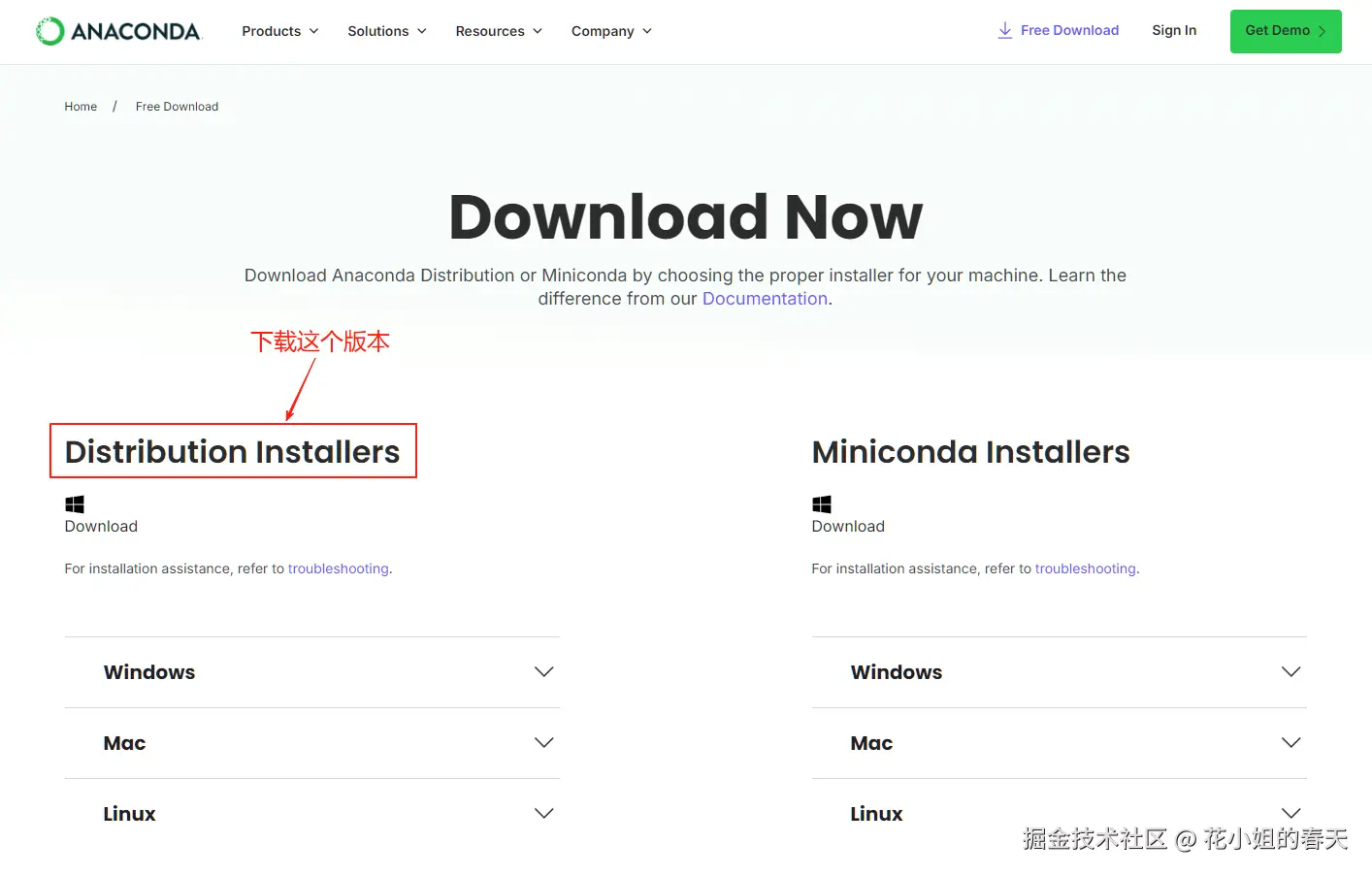Open the Products menu

[x=279, y=31]
